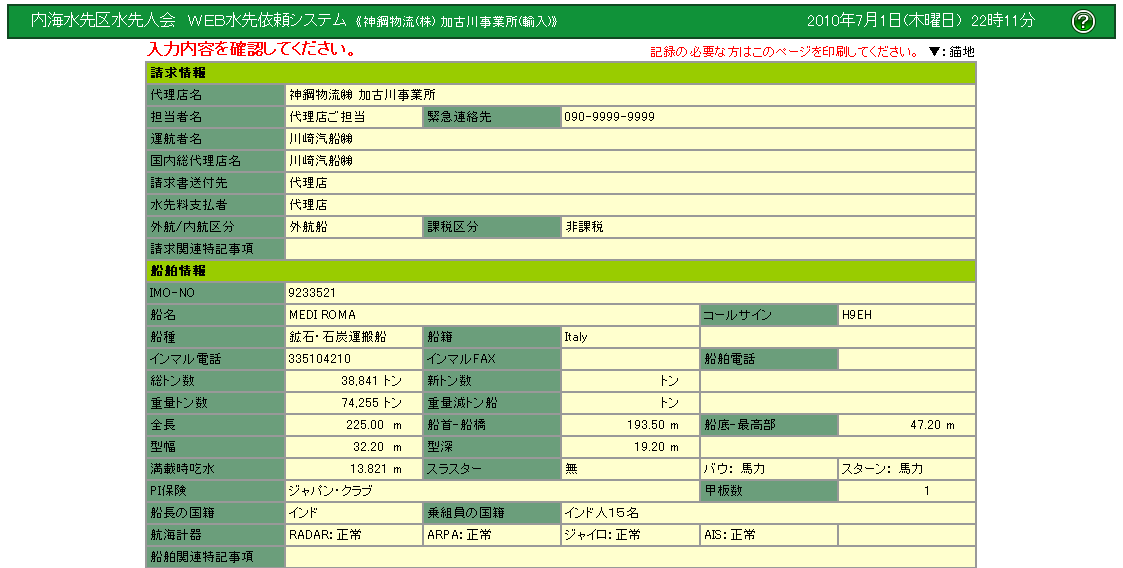Screen dimensions: 1123x568
Task: Click the print this page notice
Action: click(784, 52)
